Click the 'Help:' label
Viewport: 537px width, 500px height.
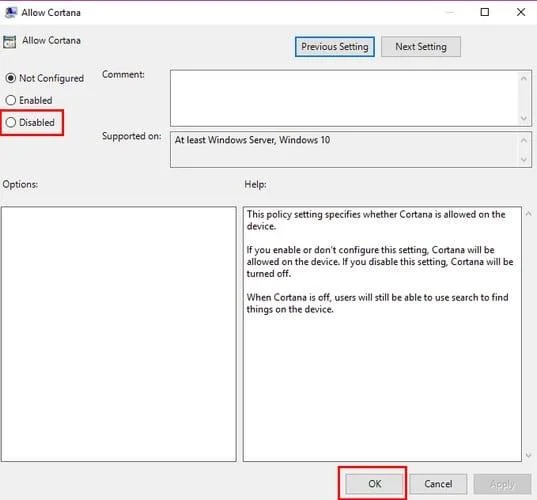click(x=255, y=184)
